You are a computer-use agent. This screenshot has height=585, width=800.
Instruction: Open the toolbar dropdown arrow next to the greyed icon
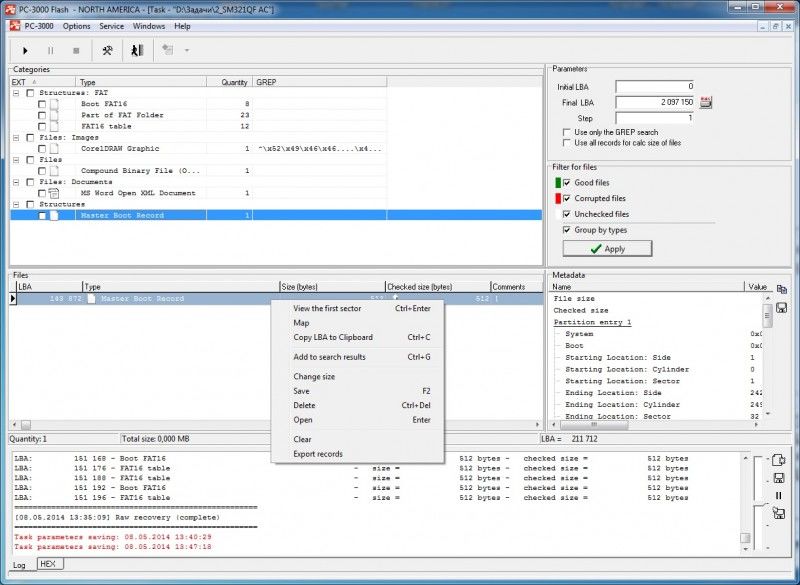187,50
